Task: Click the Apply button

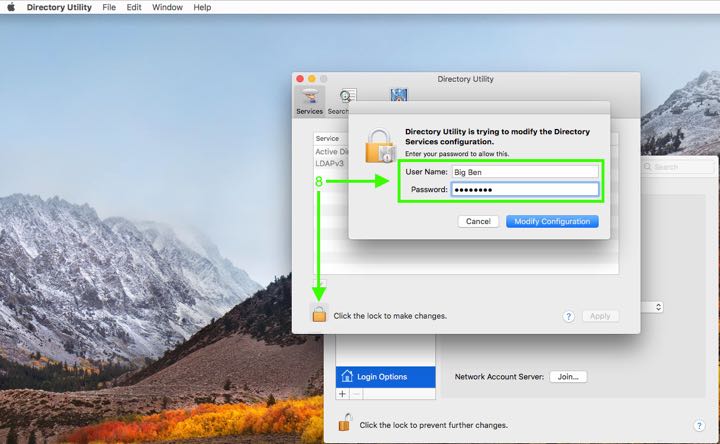Action: [600, 316]
